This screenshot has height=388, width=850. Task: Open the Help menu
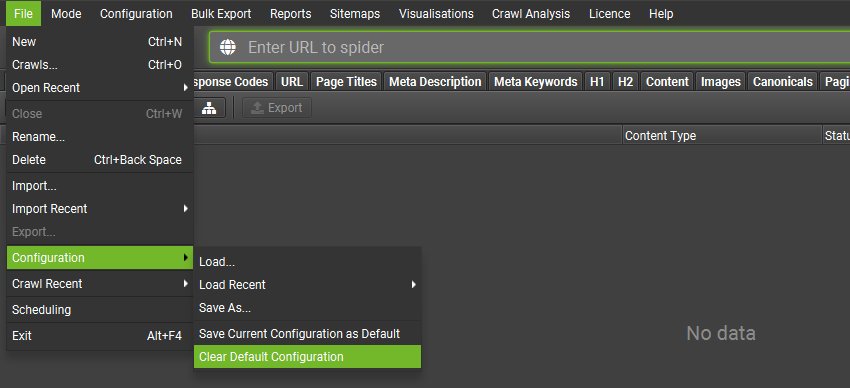pos(661,14)
